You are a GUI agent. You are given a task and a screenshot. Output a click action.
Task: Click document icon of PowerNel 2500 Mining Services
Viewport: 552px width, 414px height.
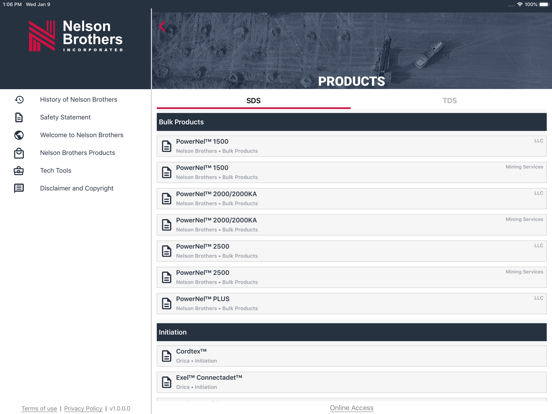pos(167,277)
